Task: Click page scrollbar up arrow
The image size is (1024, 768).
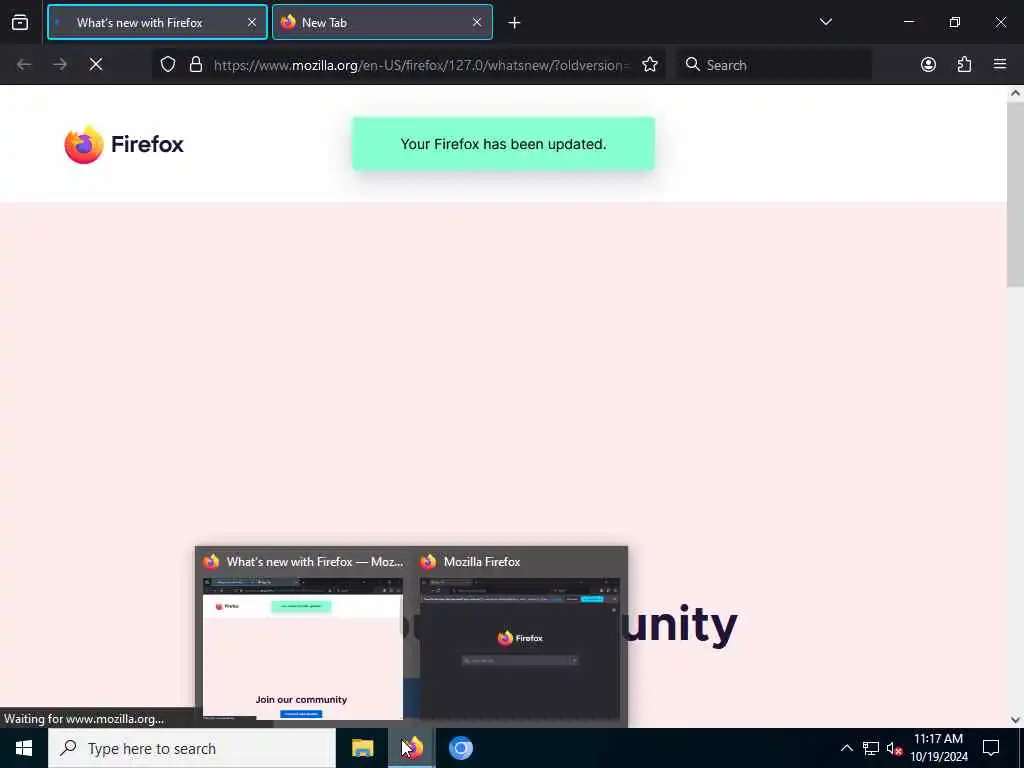Action: 1015,93
